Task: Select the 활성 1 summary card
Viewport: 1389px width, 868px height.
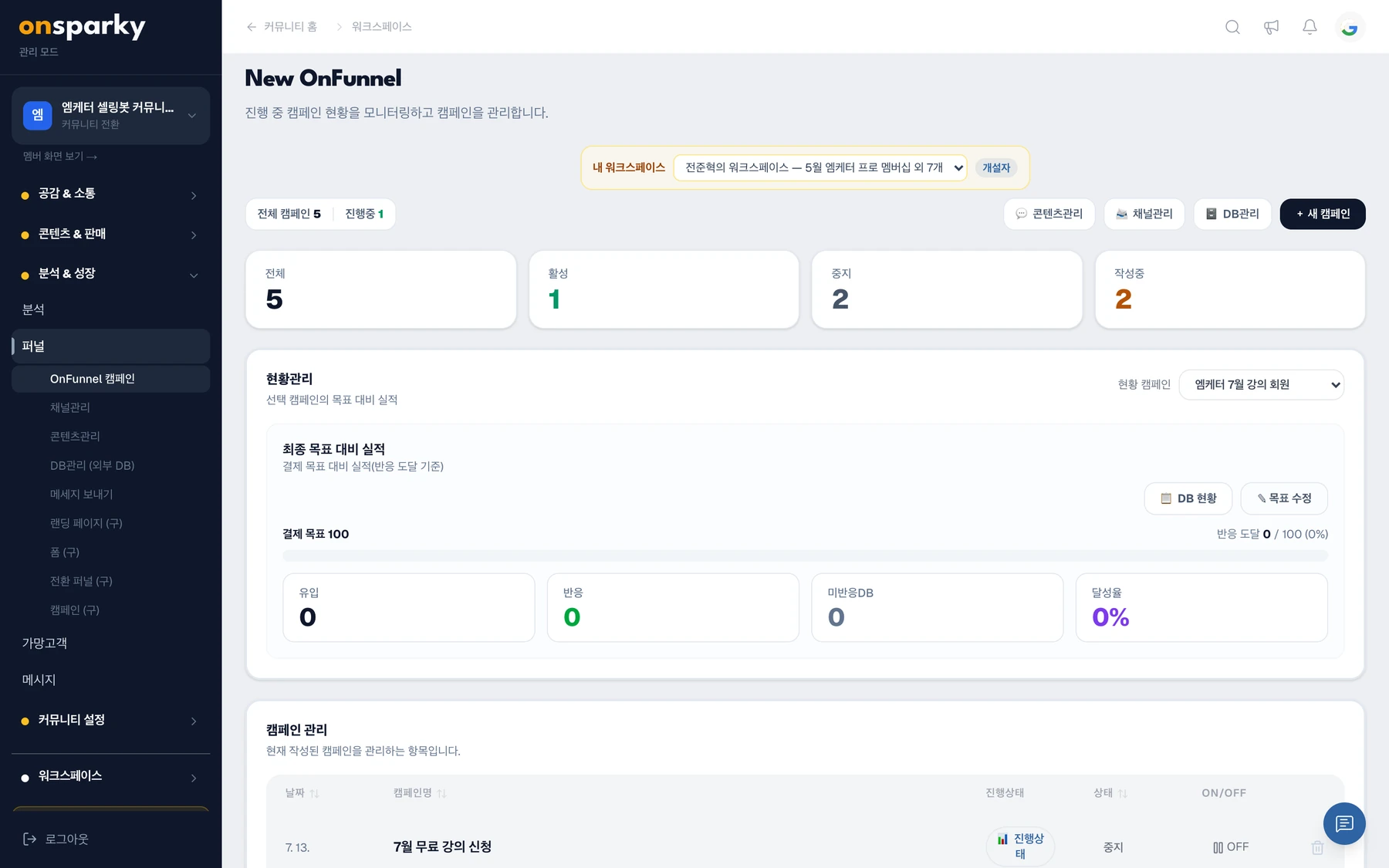Action: [664, 289]
